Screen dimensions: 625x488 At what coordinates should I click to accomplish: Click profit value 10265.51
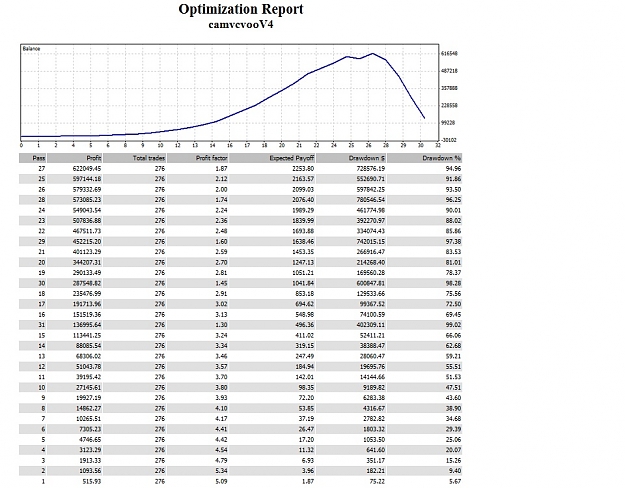(x=88, y=419)
